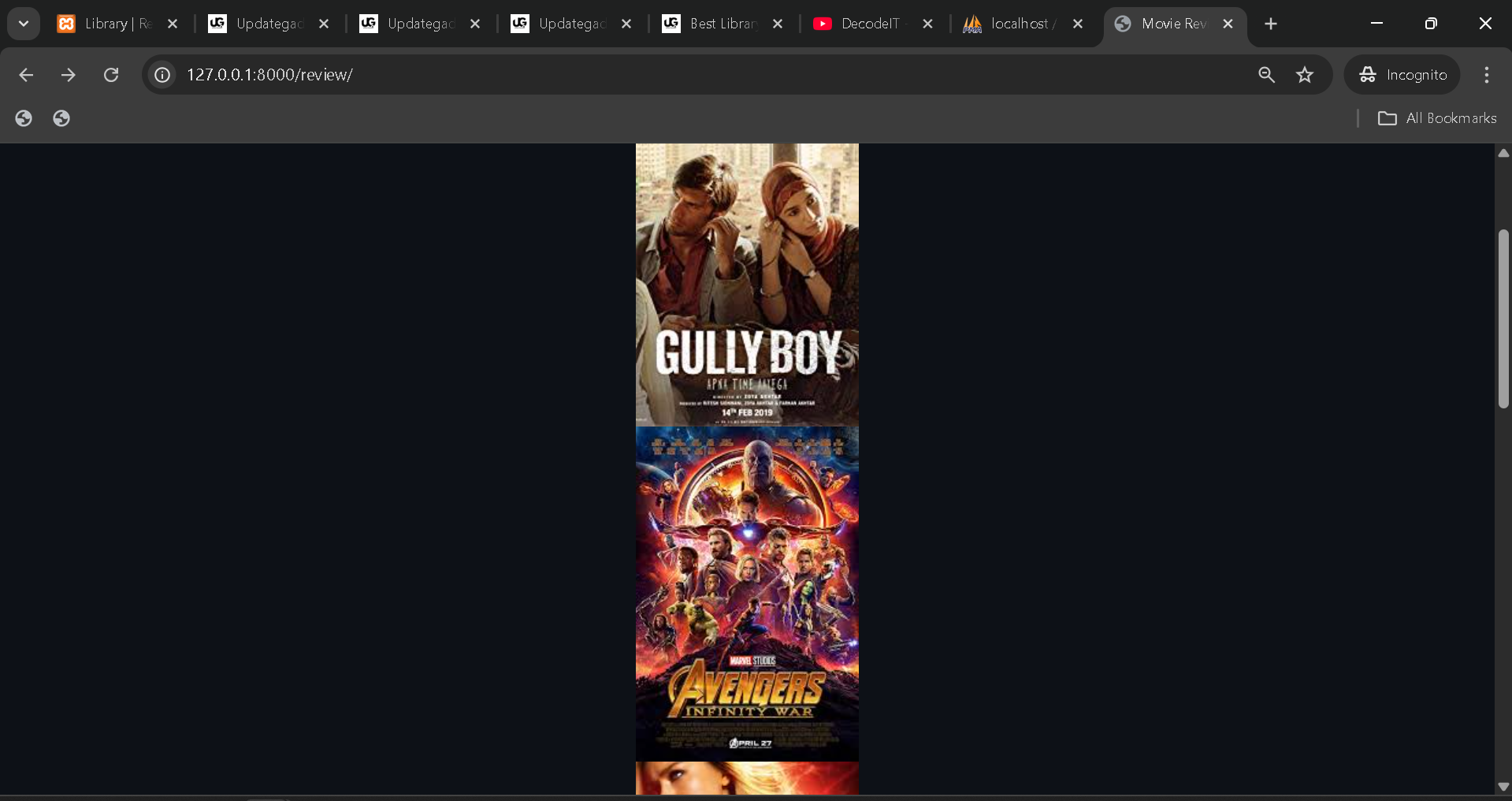Open the All Bookmarks folder
Screen dimensions: 1512x801
pos(1437,118)
